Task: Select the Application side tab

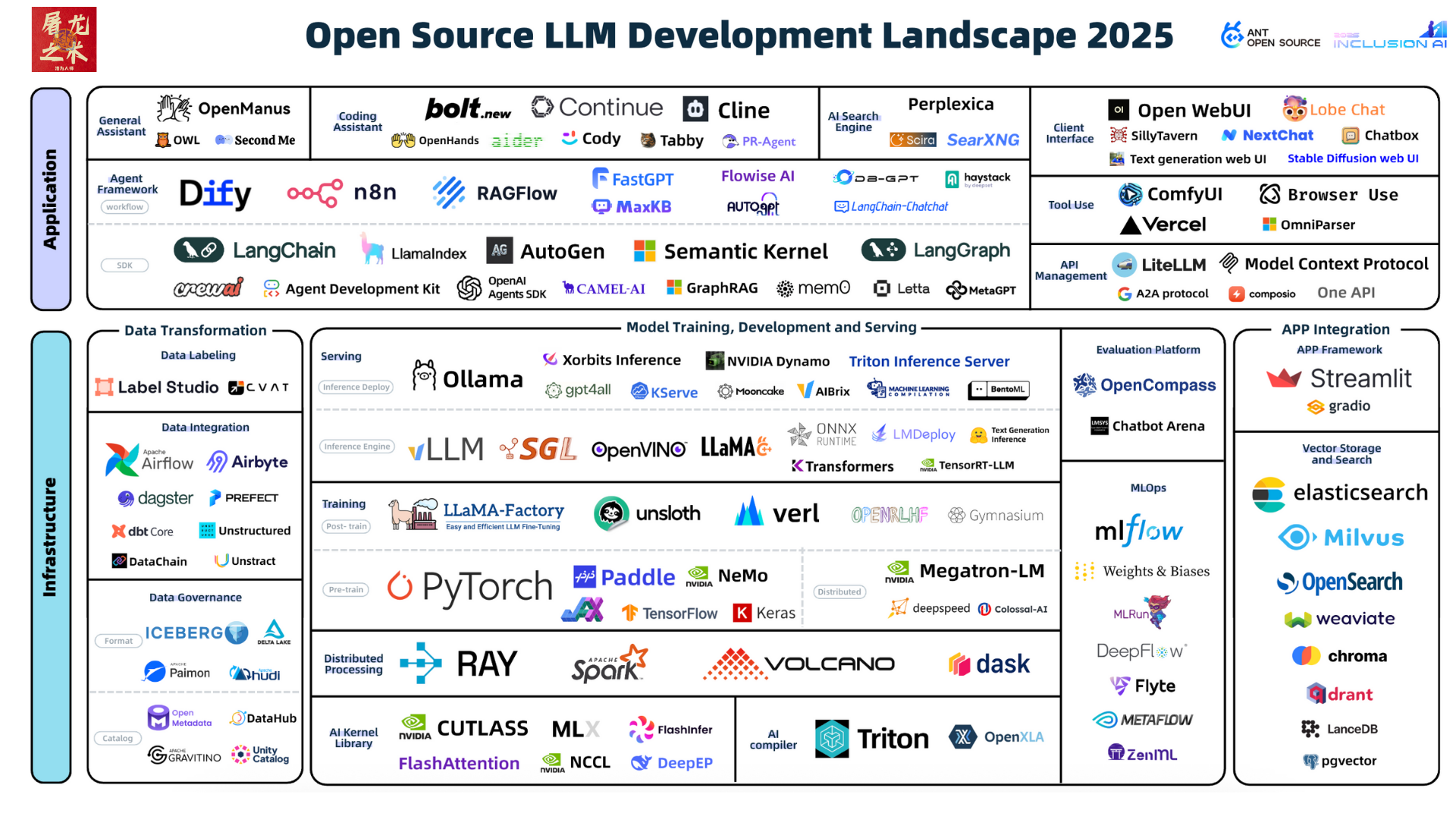Action: [x=51, y=199]
